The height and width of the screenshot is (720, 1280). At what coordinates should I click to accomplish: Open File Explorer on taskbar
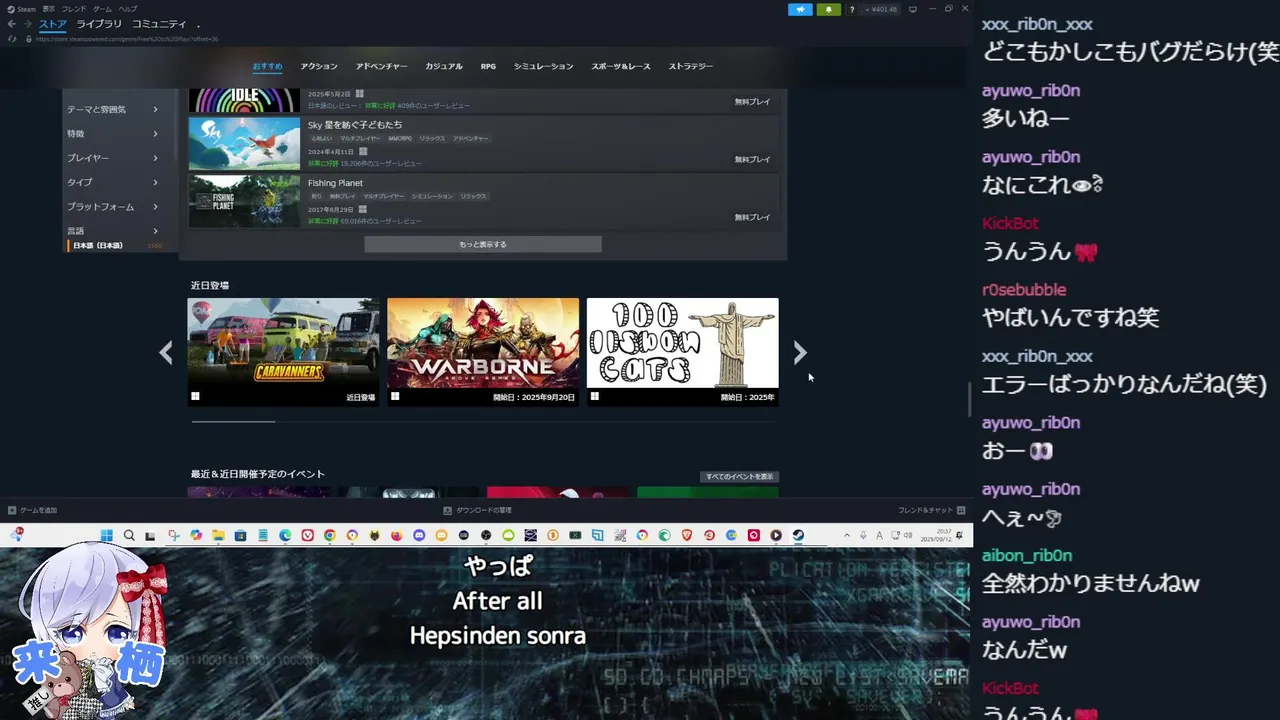tap(218, 536)
